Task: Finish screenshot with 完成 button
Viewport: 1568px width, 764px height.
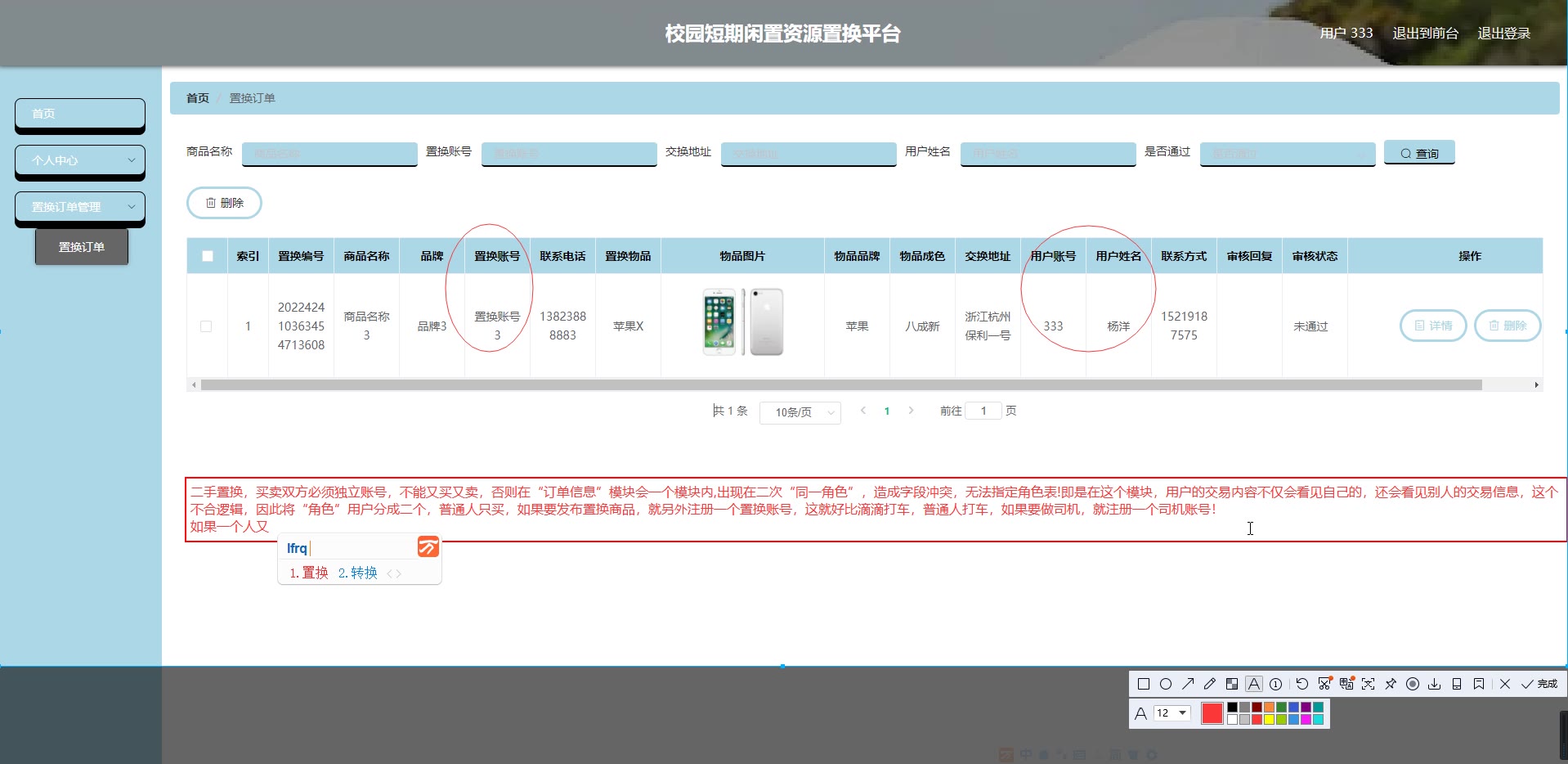Action: pos(1539,684)
